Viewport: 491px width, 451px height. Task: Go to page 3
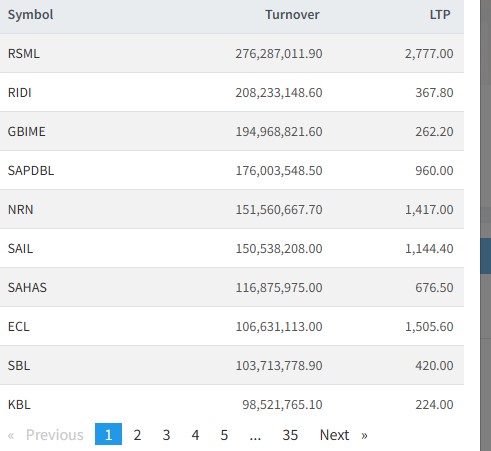(x=166, y=435)
